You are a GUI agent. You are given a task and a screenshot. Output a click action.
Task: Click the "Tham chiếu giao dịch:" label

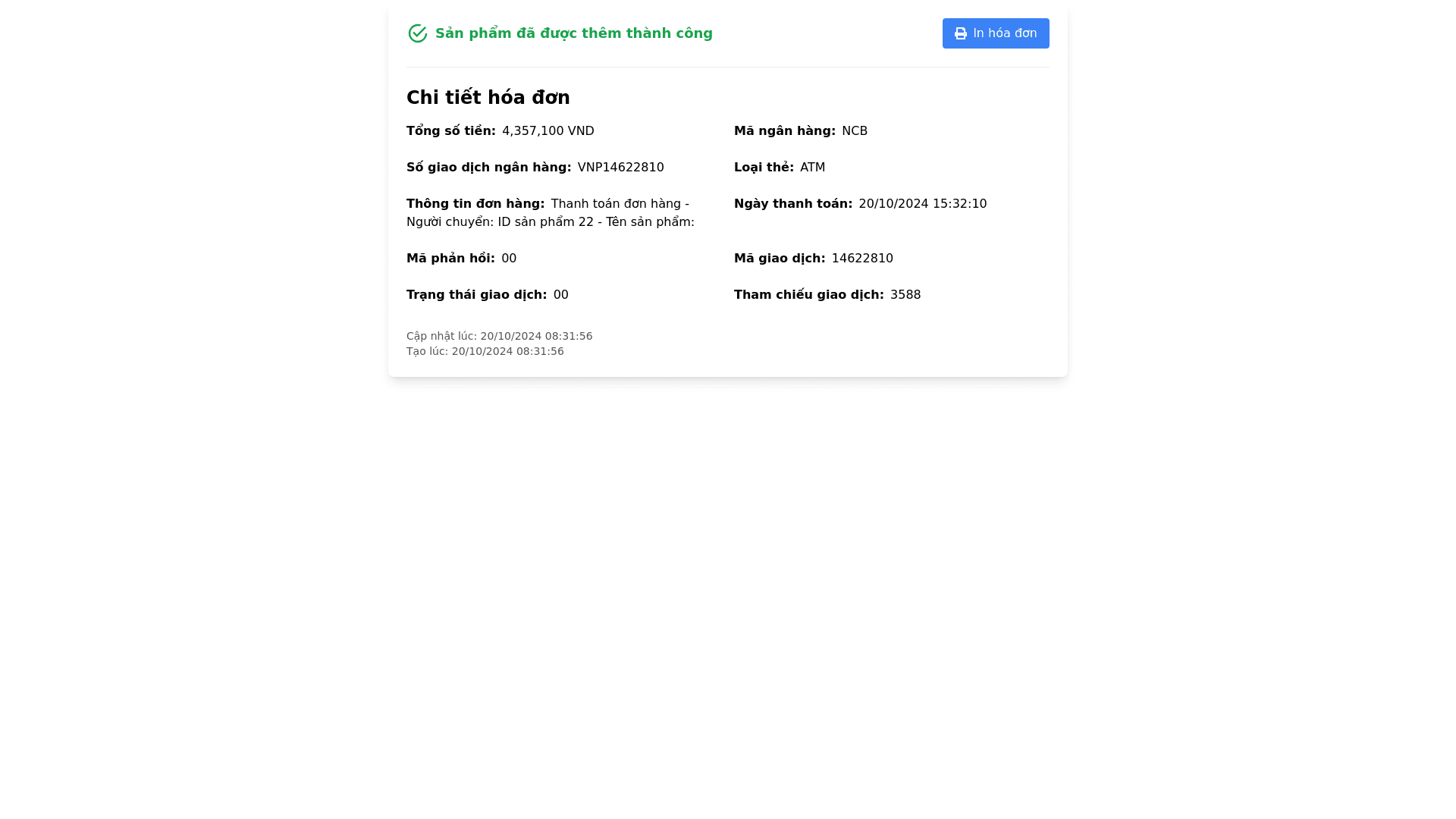(x=809, y=295)
